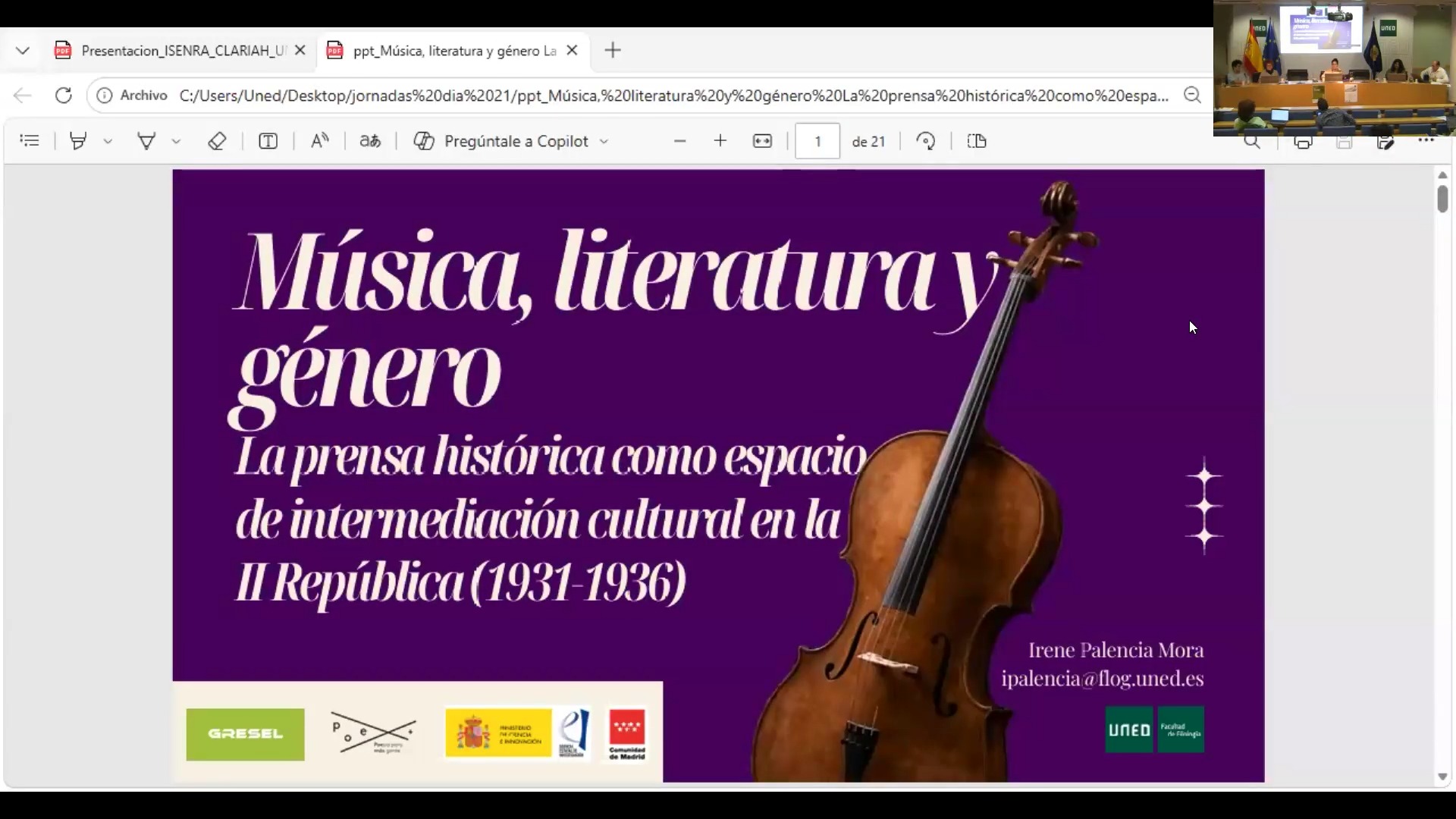Select the highlight pen tool
The image size is (1456, 819).
(78, 141)
